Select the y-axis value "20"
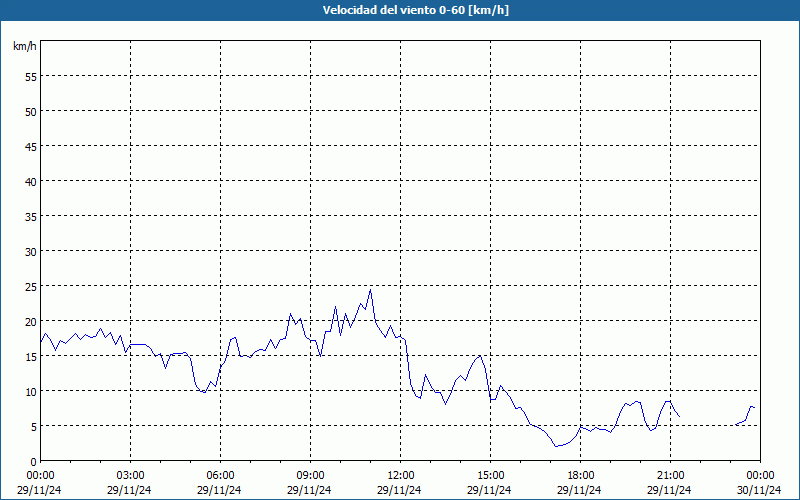 (31, 321)
